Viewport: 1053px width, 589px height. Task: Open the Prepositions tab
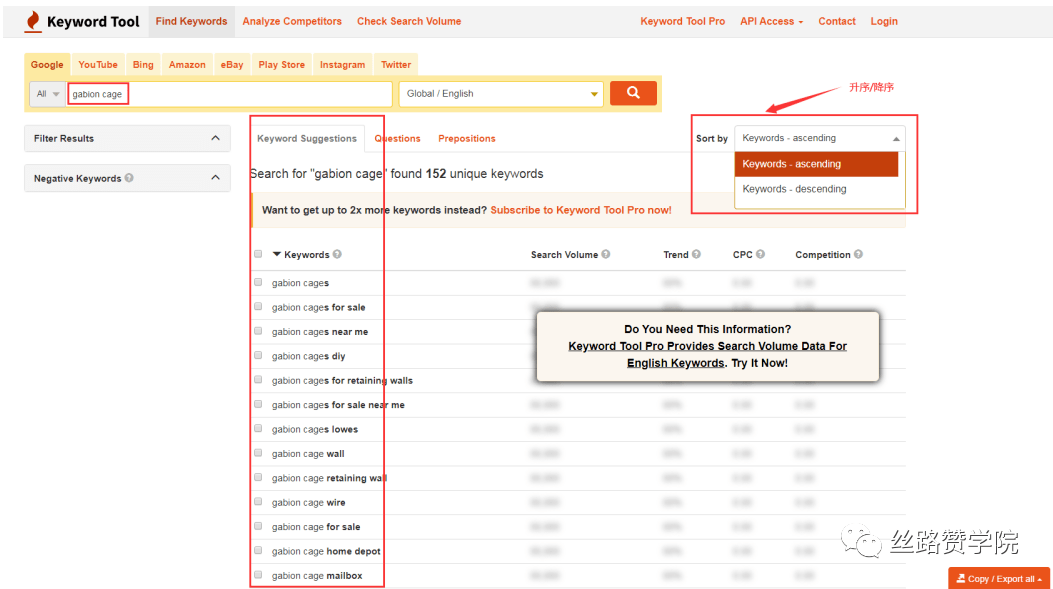coord(467,138)
